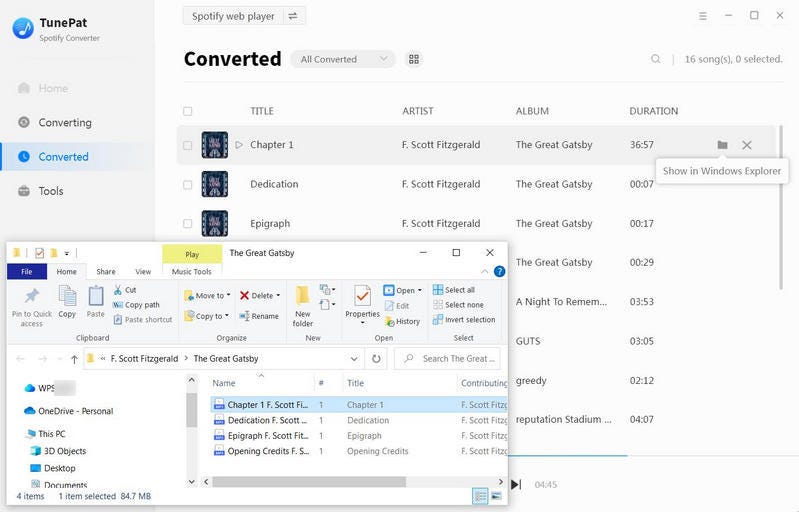
Task: Expand the Open dropdown in ribbon
Action: (x=420, y=290)
